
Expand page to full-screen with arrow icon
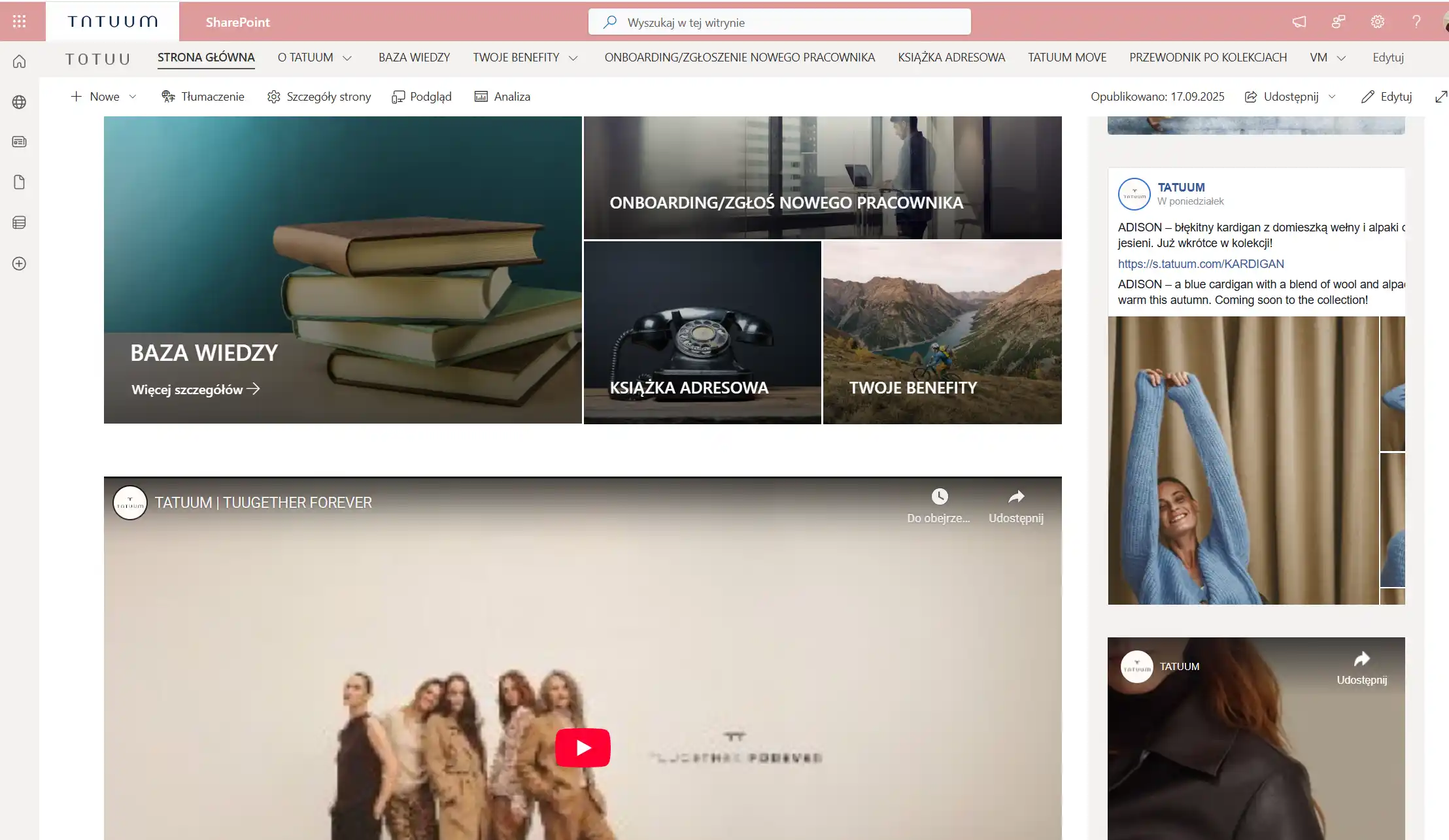[x=1440, y=97]
